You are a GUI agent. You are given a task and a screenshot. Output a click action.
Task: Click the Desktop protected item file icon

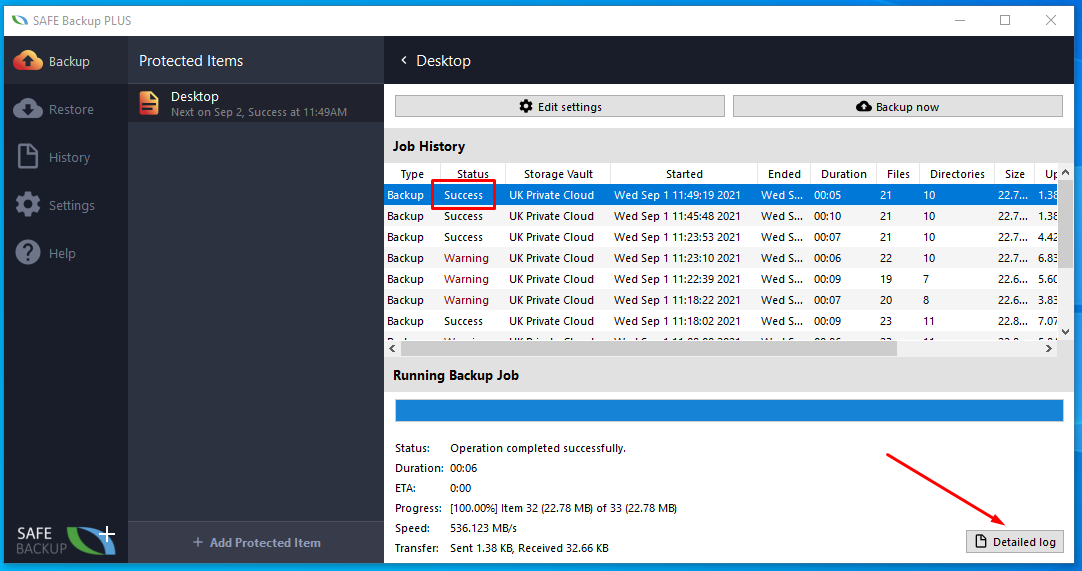tap(149, 104)
